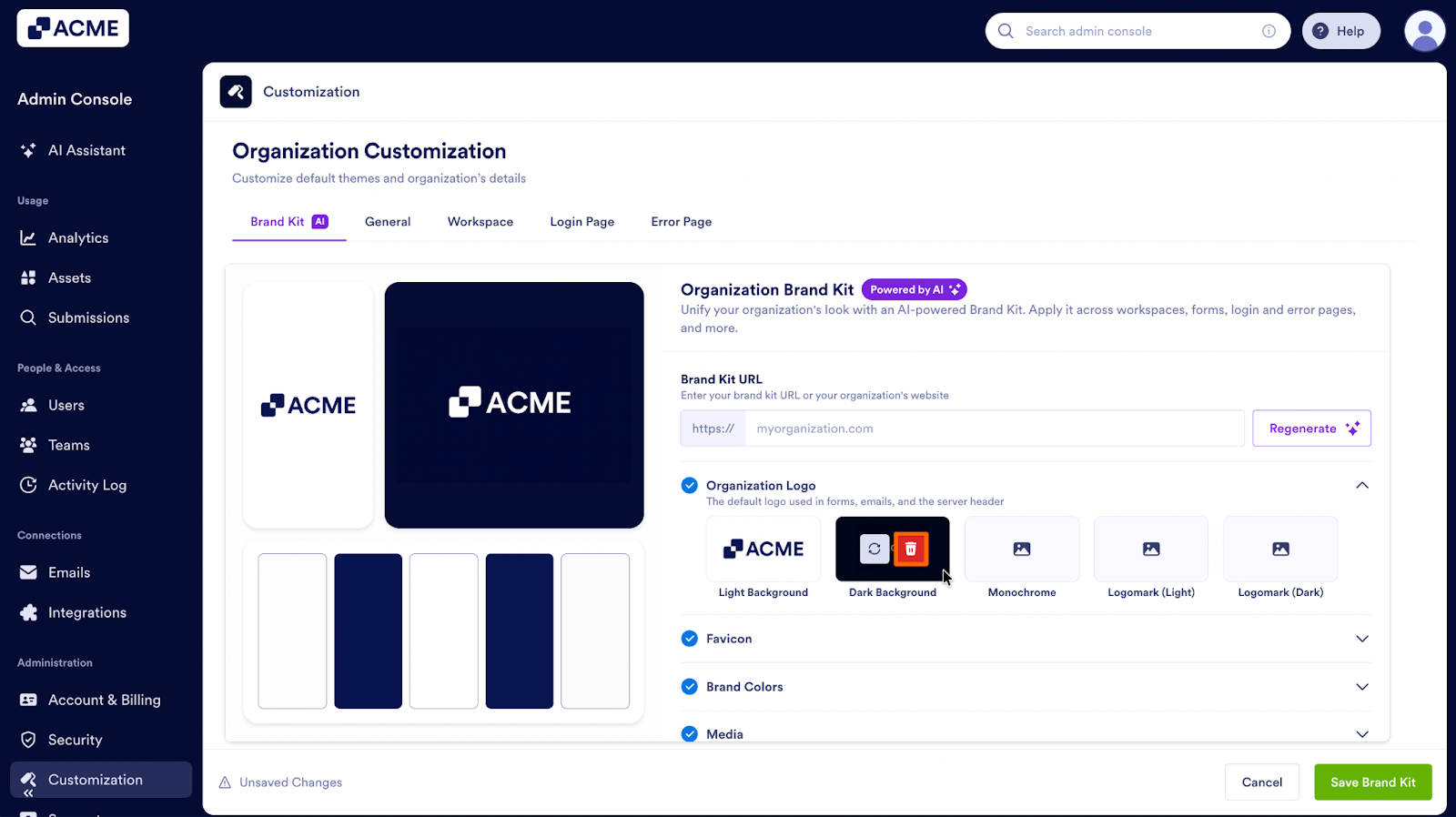
Task: Click the Assets grid icon
Action: pyautogui.click(x=28, y=277)
